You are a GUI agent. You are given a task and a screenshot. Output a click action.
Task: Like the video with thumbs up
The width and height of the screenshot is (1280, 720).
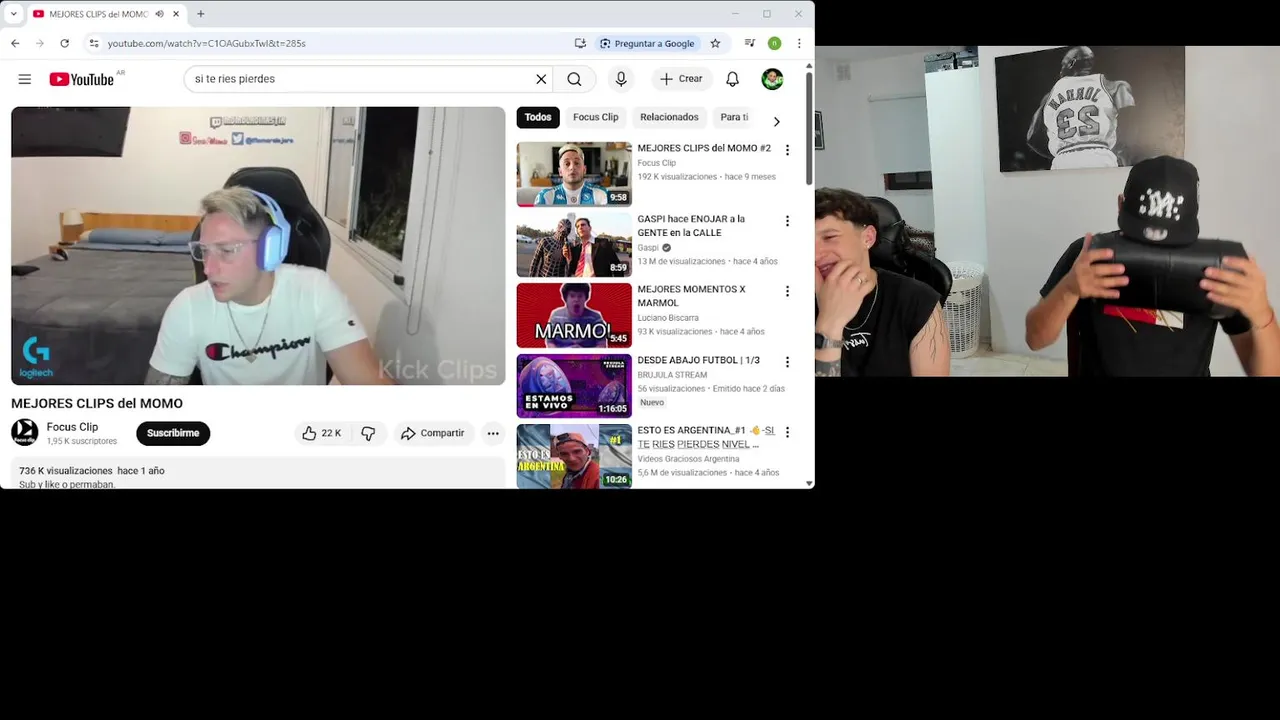pos(321,433)
